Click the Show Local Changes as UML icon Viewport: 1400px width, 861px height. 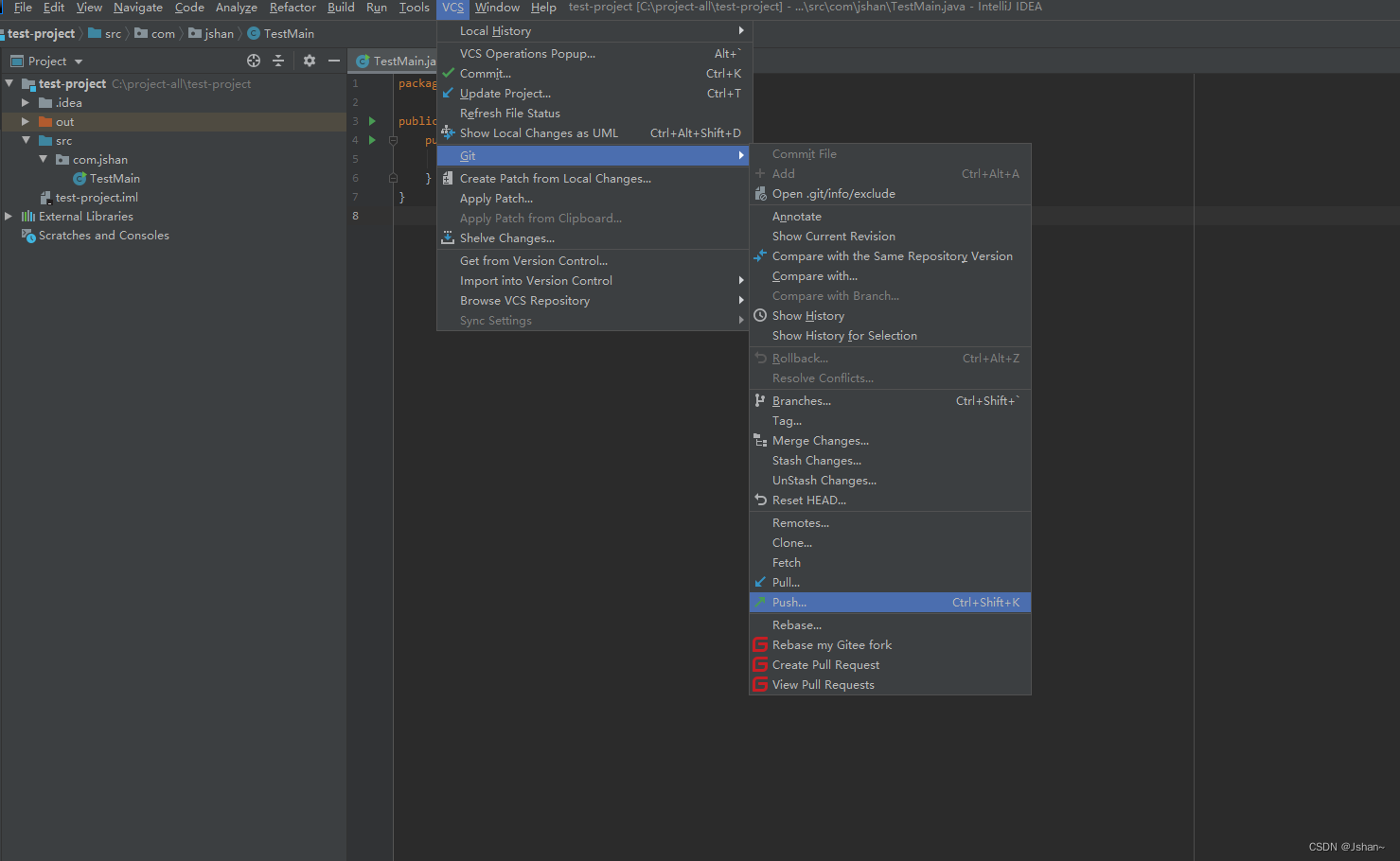448,133
